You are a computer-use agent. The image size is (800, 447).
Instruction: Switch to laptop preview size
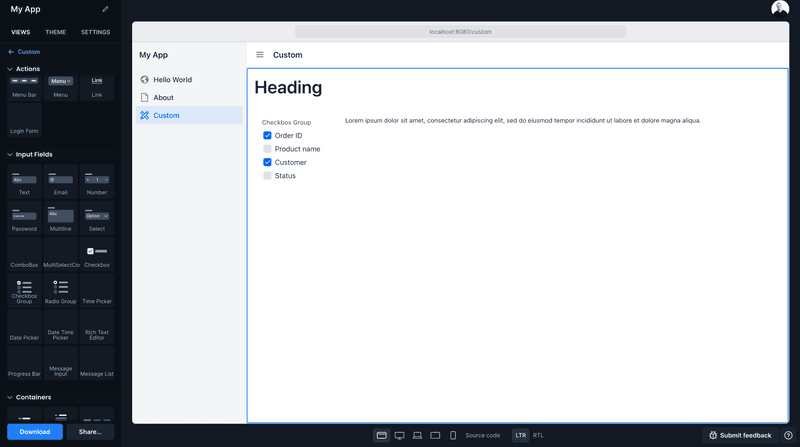pos(417,435)
